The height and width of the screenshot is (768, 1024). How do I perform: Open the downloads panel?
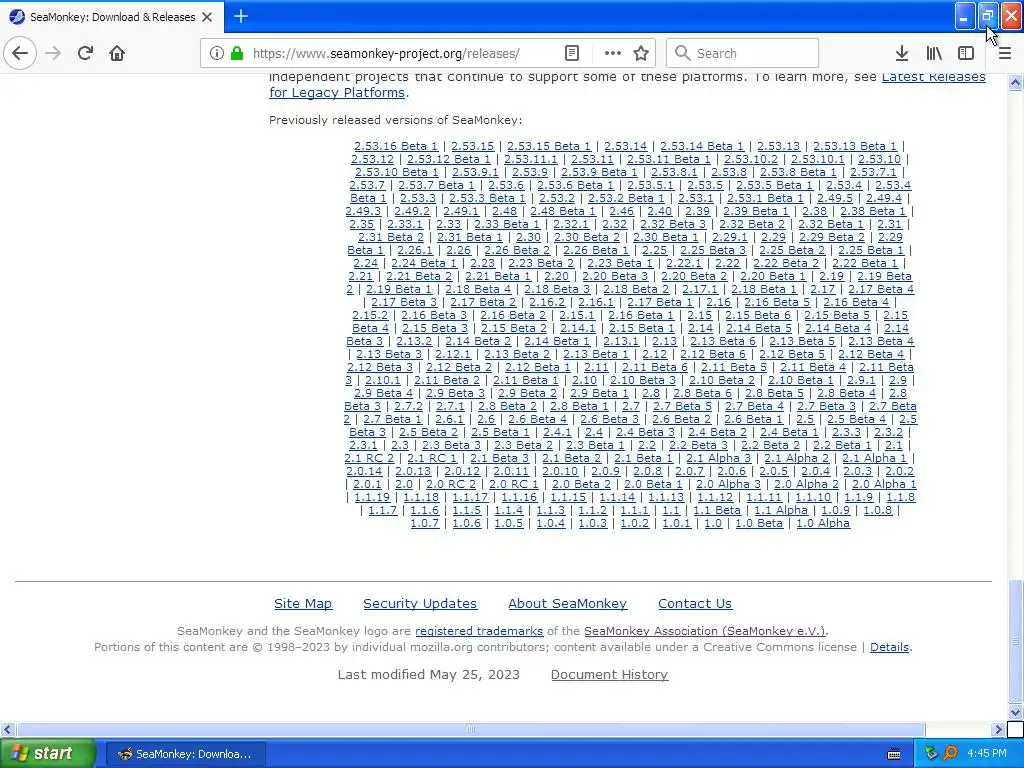pos(901,53)
